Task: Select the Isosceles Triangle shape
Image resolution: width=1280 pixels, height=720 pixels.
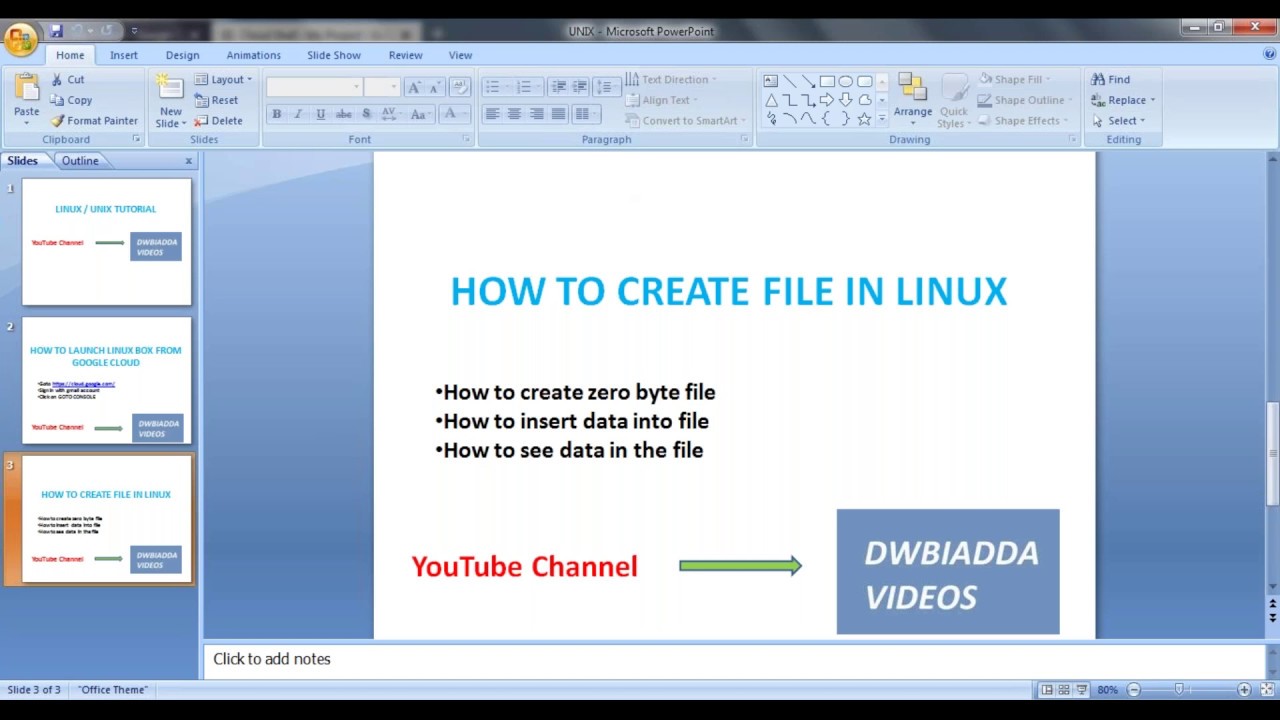Action: click(771, 100)
